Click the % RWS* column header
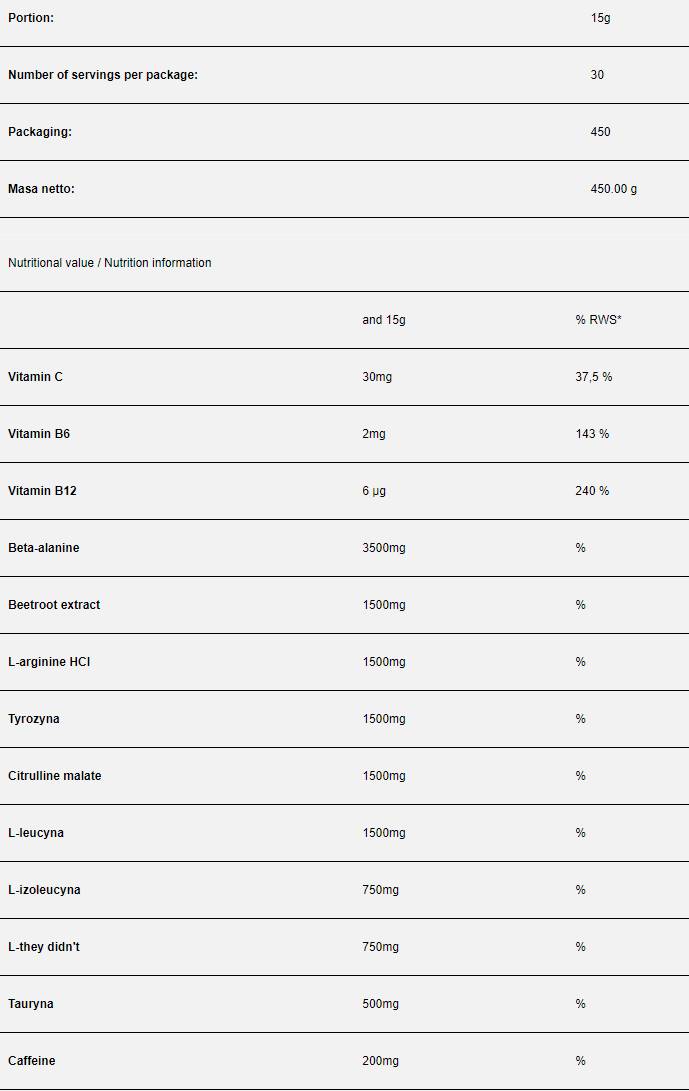 click(598, 320)
